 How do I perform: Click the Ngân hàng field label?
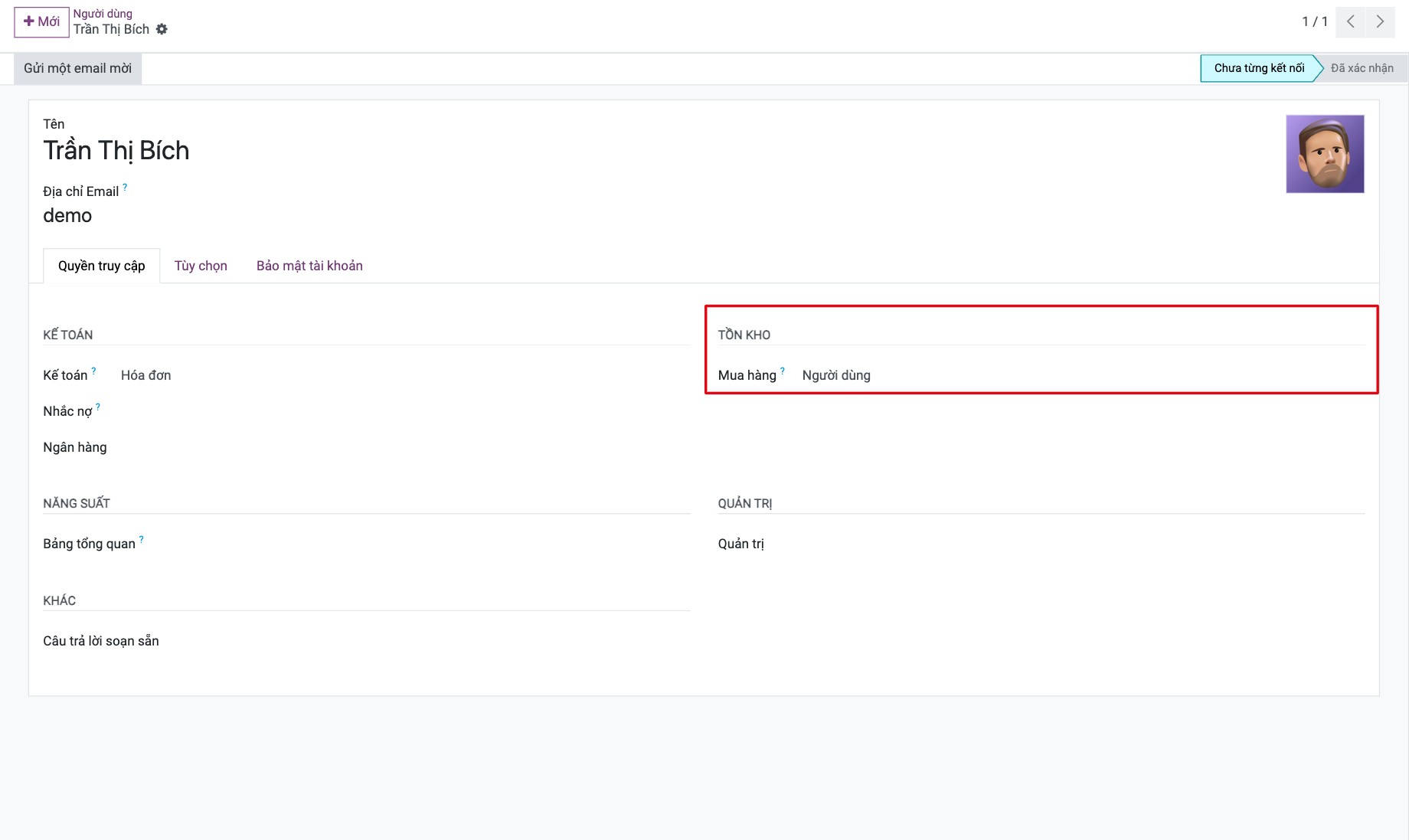pyautogui.click(x=75, y=447)
